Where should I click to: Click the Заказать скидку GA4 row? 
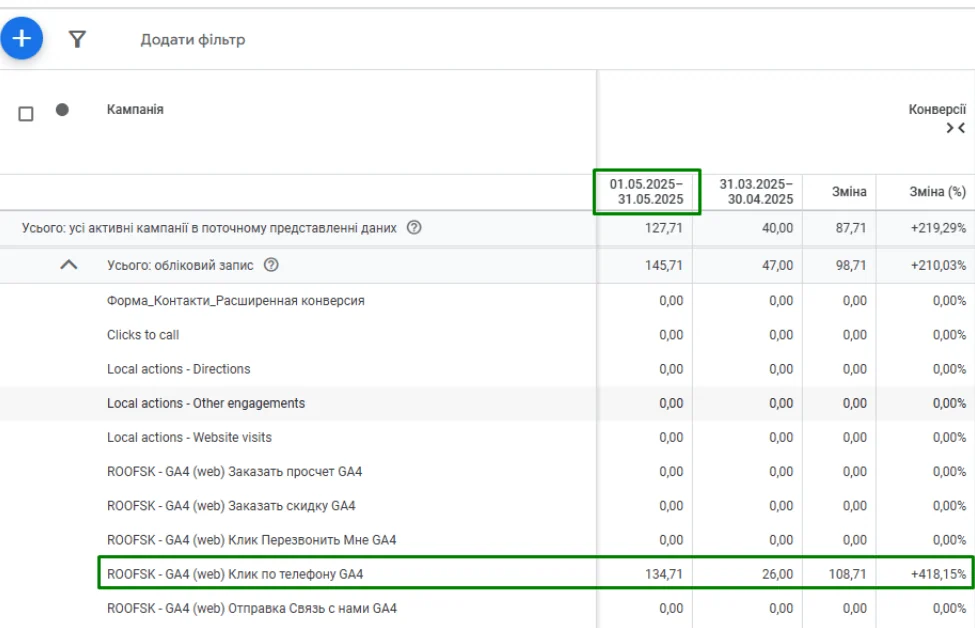click(x=488, y=506)
